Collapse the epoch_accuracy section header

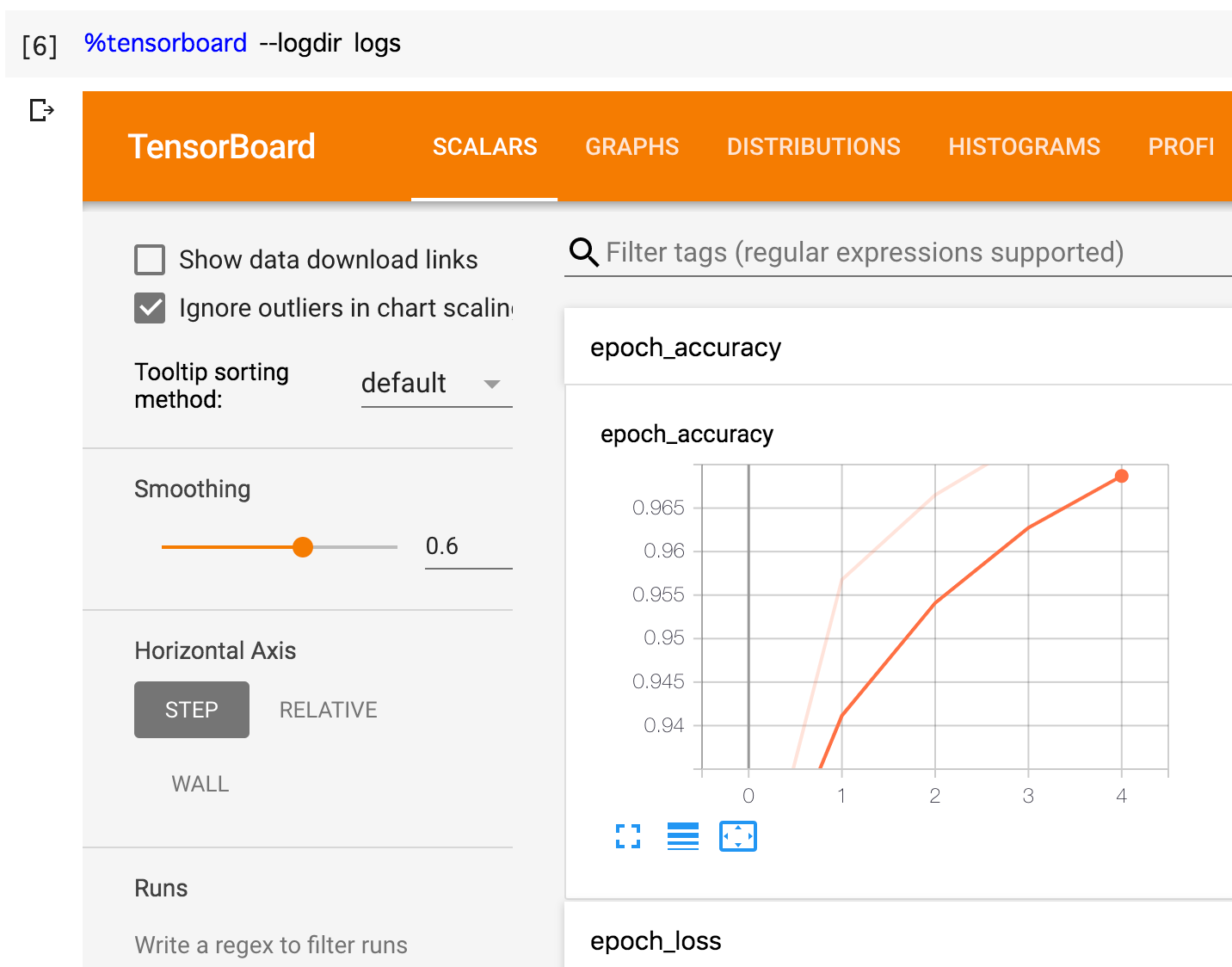point(898,347)
